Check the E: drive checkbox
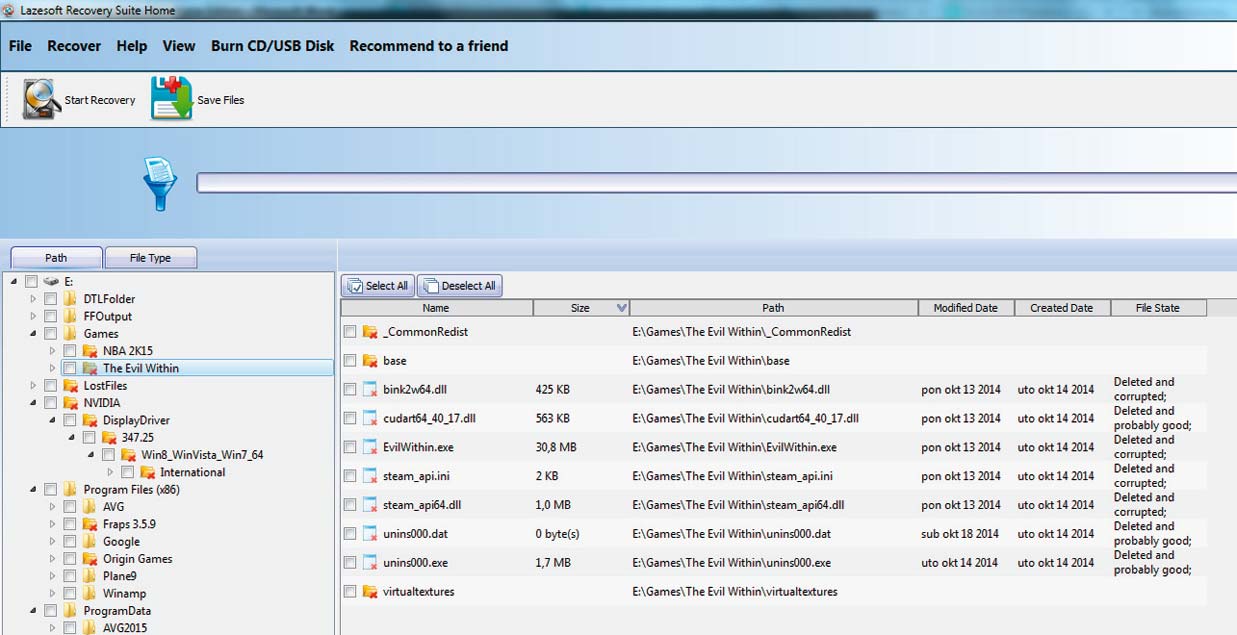 point(32,282)
